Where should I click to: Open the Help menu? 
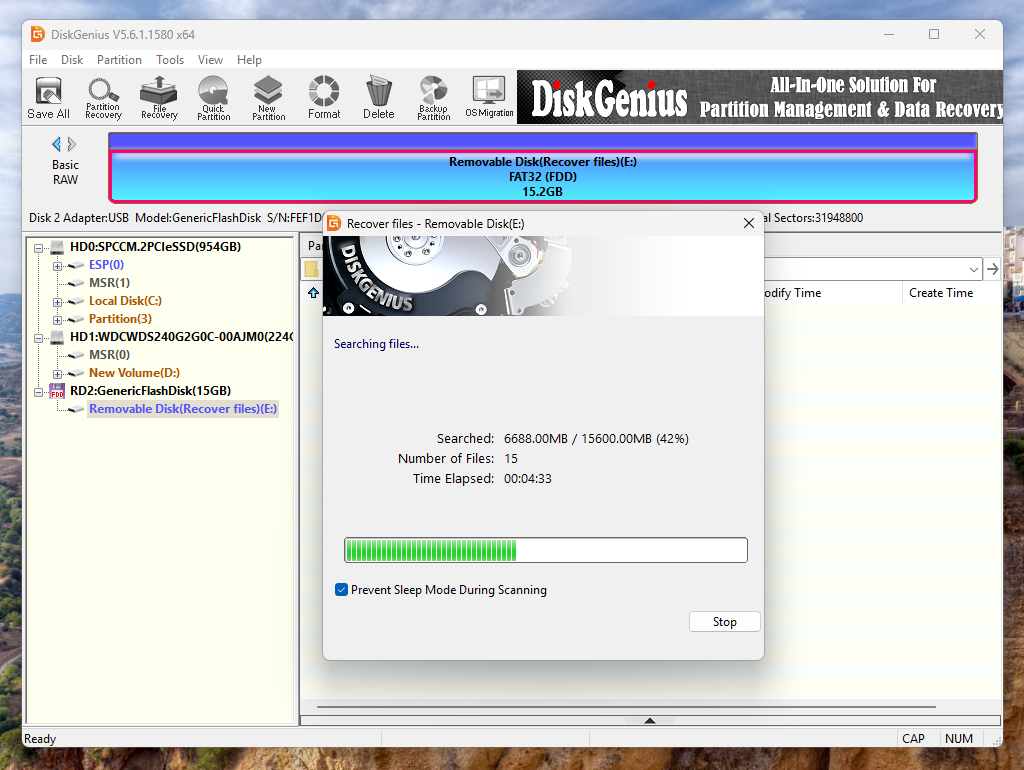[x=249, y=59]
